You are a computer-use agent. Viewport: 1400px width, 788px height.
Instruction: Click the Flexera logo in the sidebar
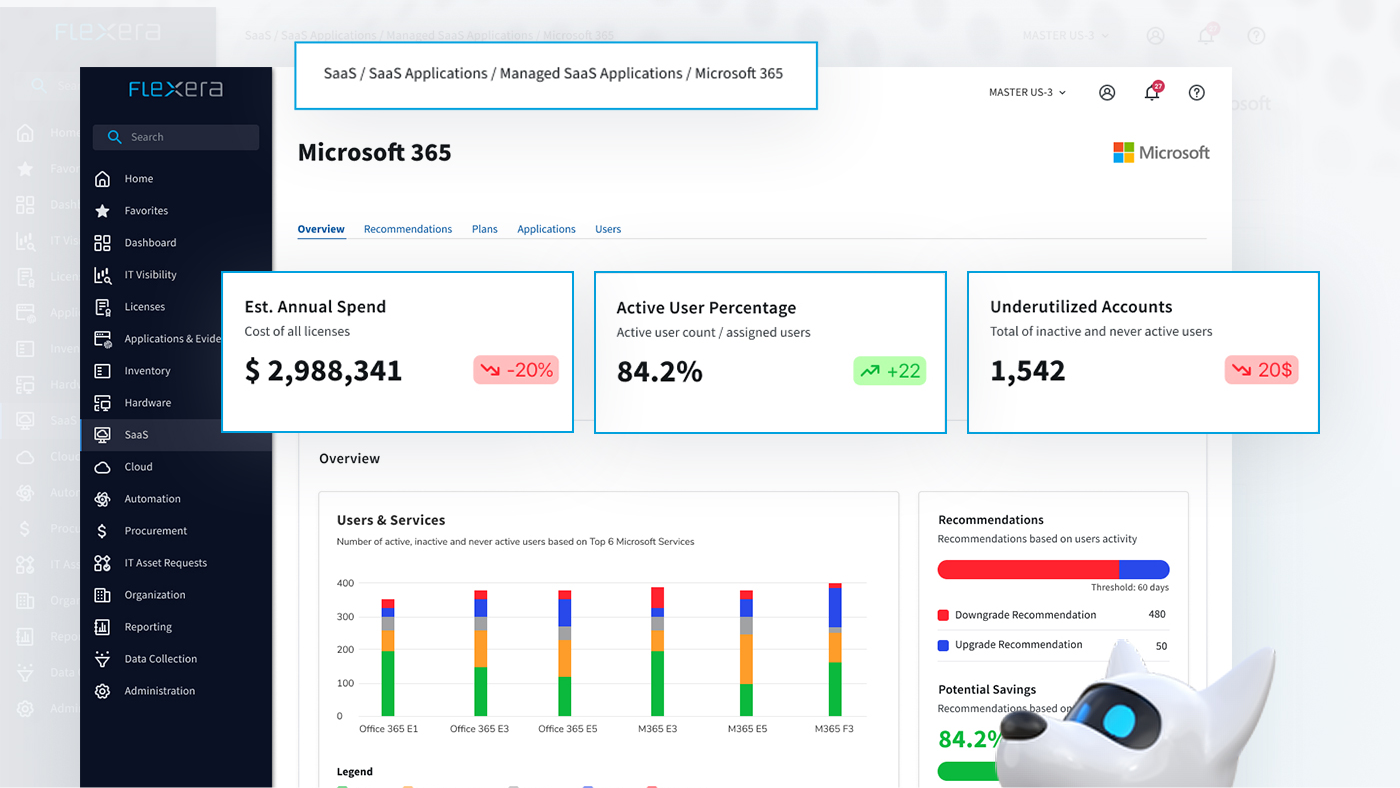176,89
